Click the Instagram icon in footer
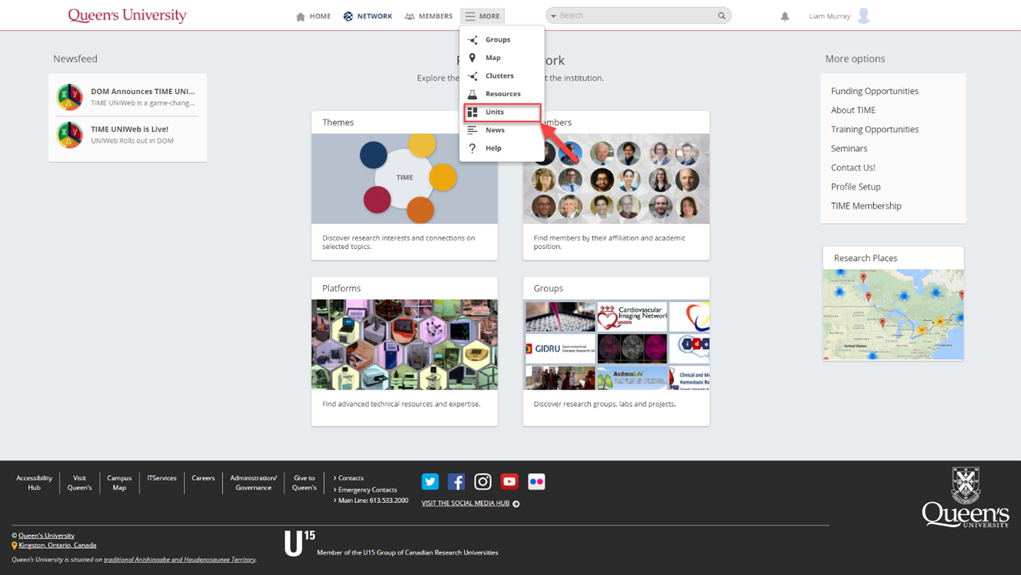The image size is (1021, 575). [483, 482]
